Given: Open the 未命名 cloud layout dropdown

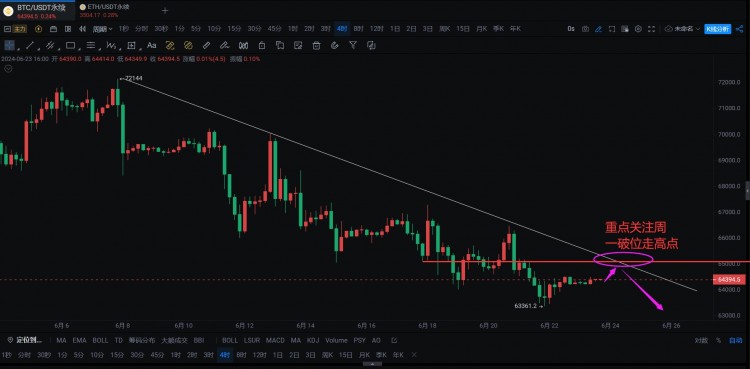Looking at the screenshot, I should 683,29.
